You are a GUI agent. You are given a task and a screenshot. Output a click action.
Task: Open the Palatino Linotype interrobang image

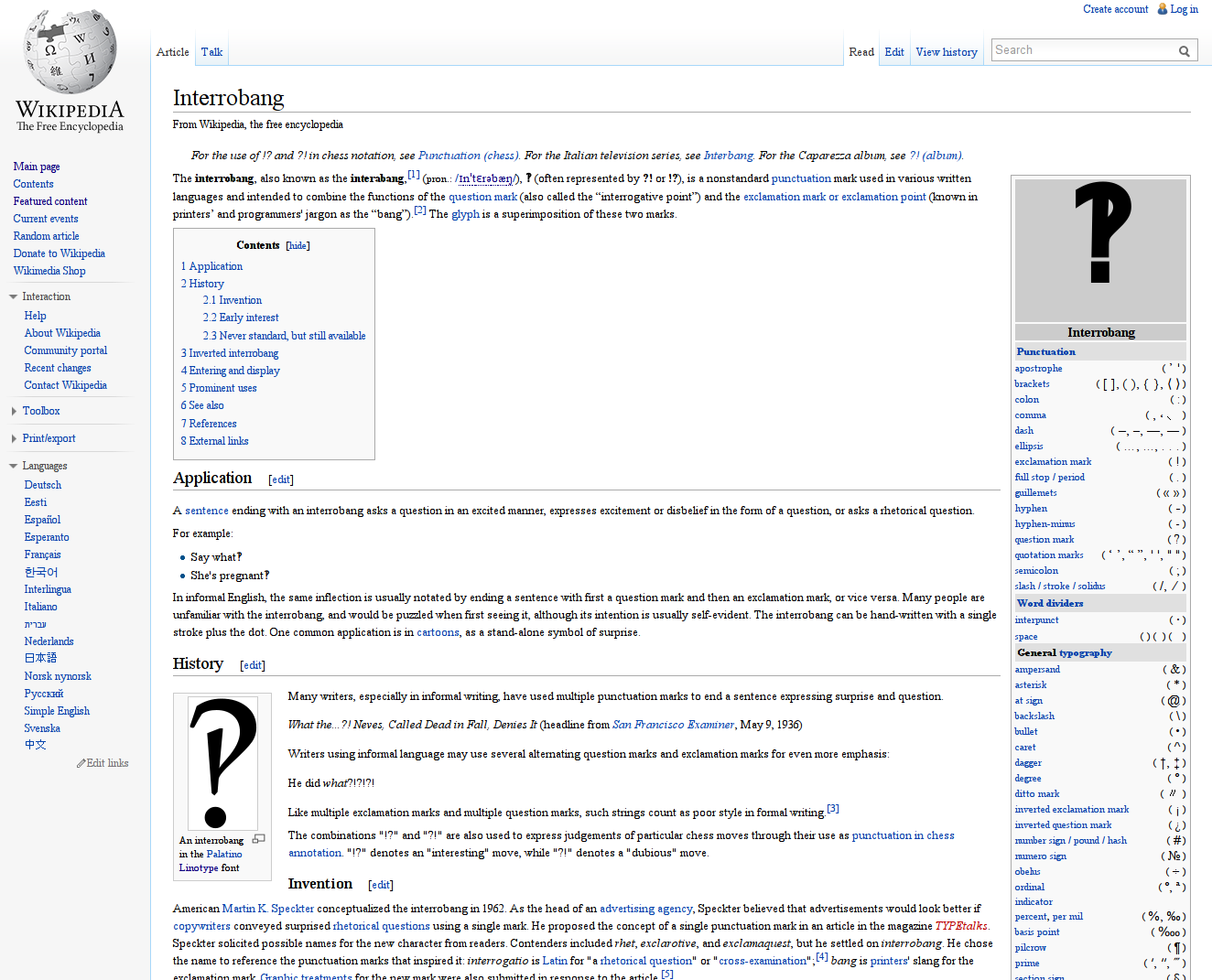[222, 763]
